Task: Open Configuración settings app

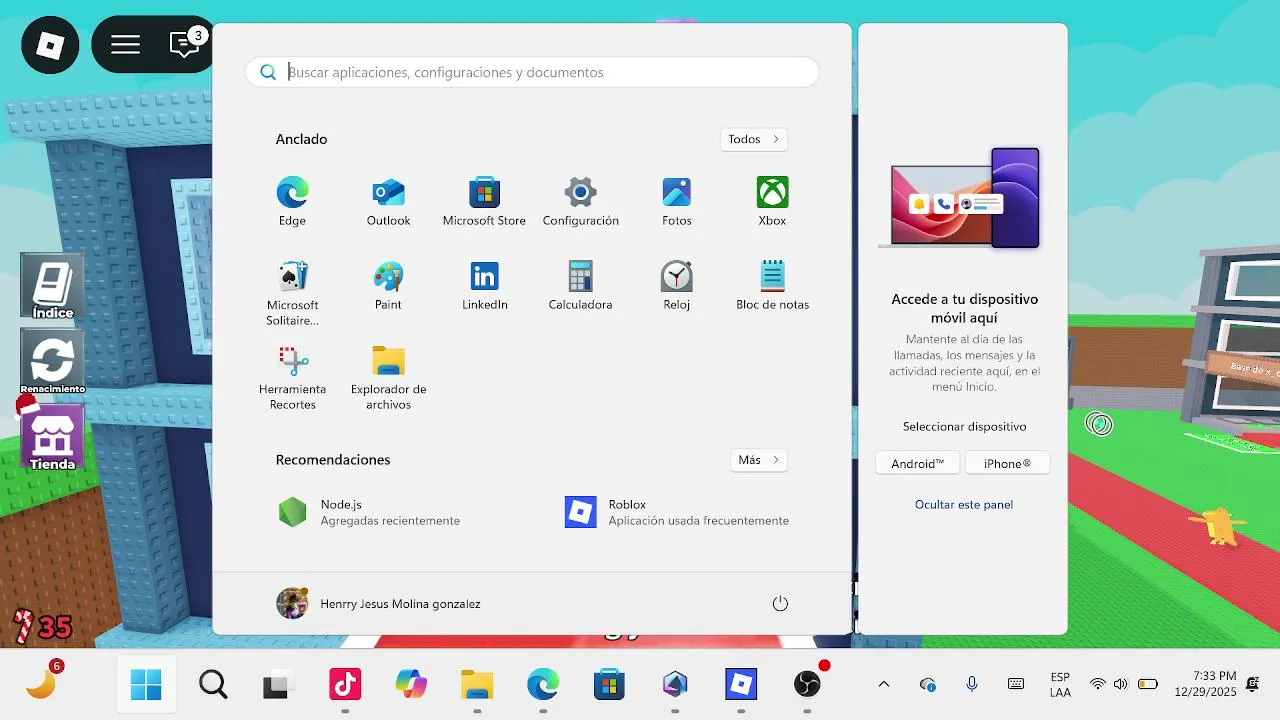Action: tap(580, 201)
